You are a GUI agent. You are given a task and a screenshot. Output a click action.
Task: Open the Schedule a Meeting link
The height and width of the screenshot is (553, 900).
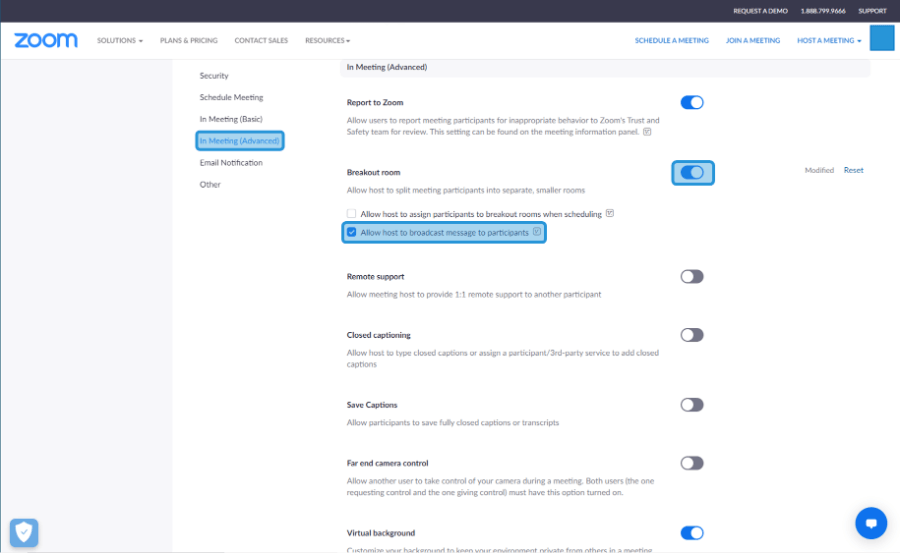tap(672, 40)
